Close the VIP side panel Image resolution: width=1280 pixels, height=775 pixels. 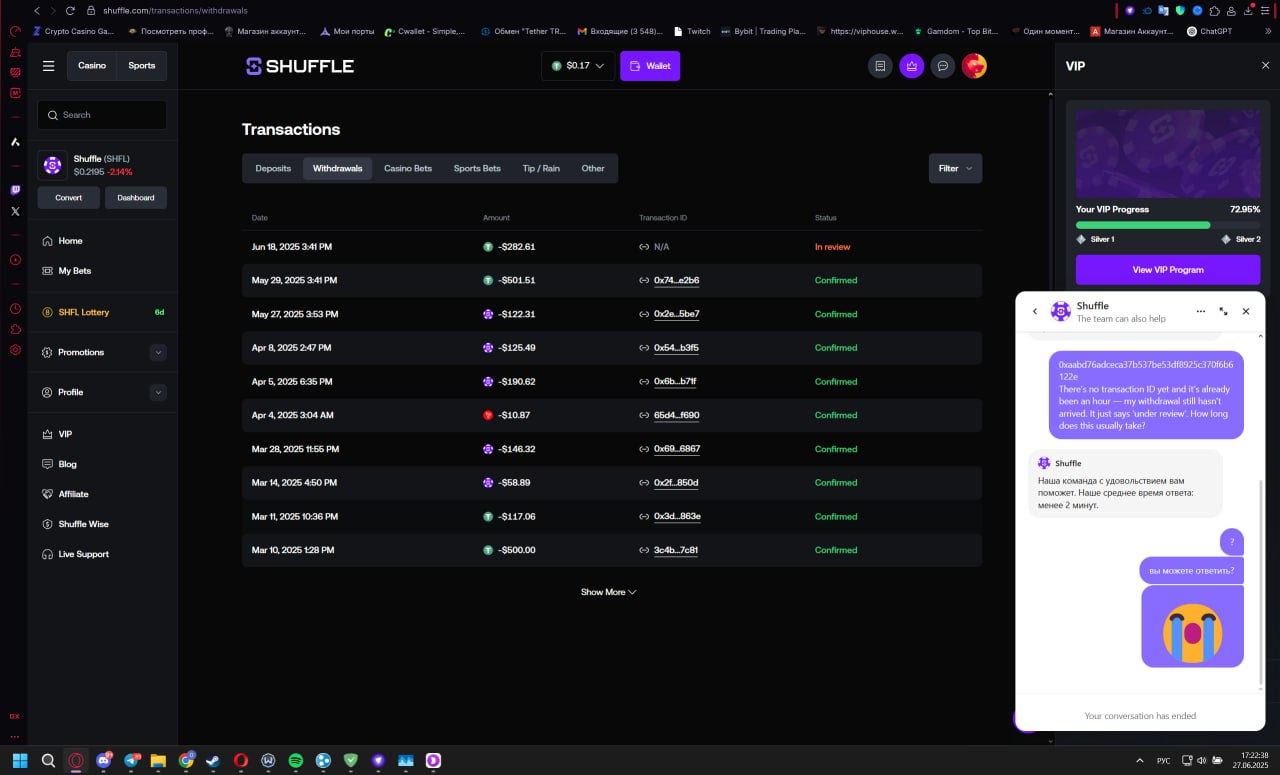[x=1265, y=66]
